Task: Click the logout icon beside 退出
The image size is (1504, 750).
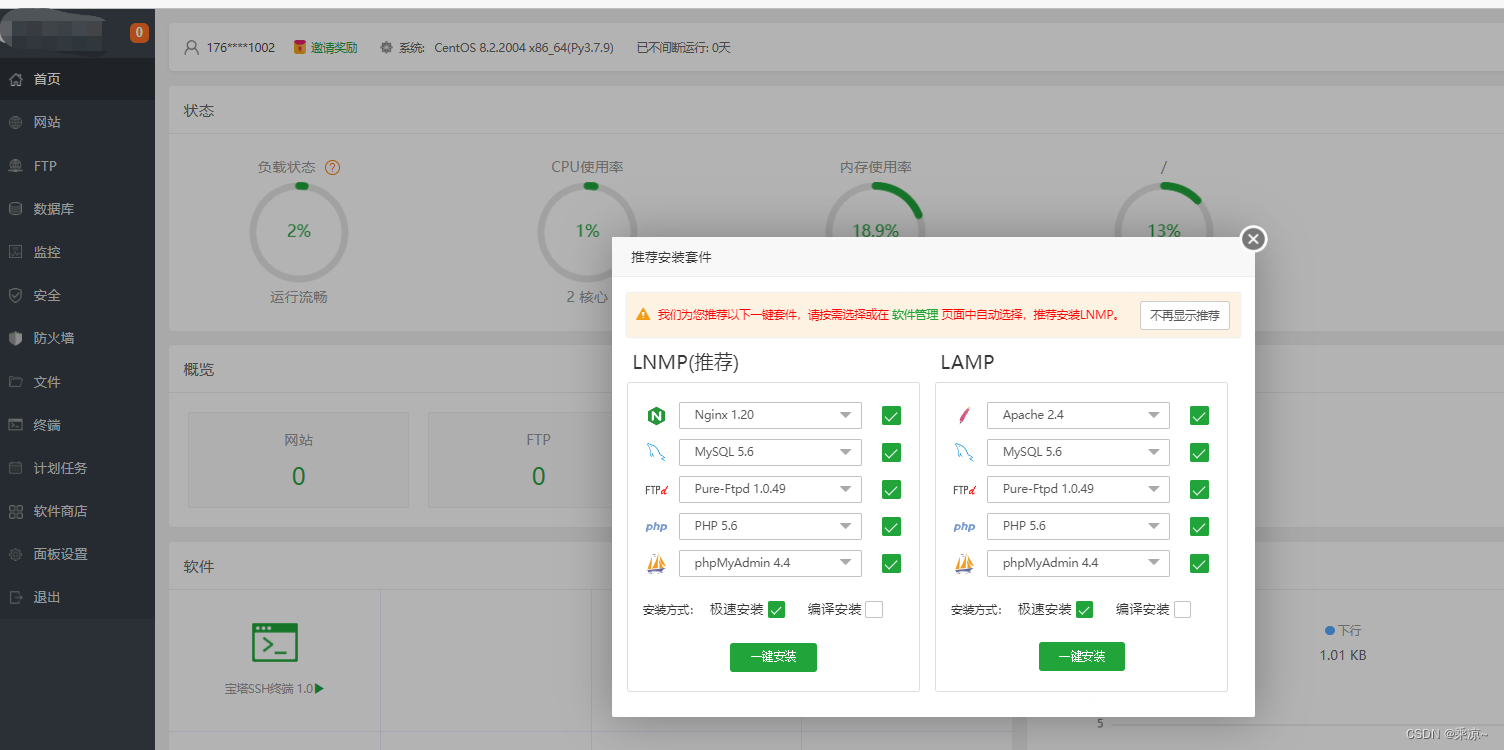Action: (15, 597)
